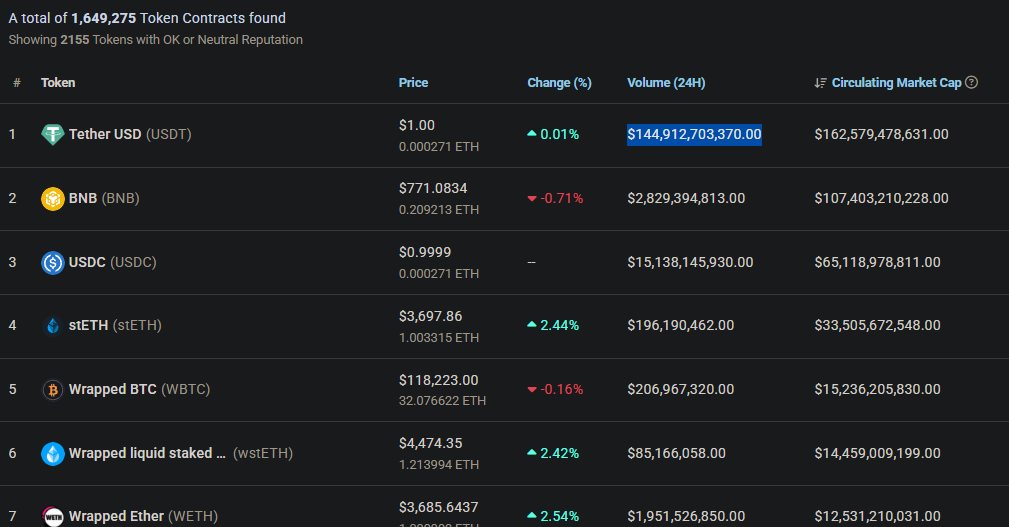The width and height of the screenshot is (1009, 527).
Task: Click wstETH volume $85,166,058.00
Action: coord(676,454)
